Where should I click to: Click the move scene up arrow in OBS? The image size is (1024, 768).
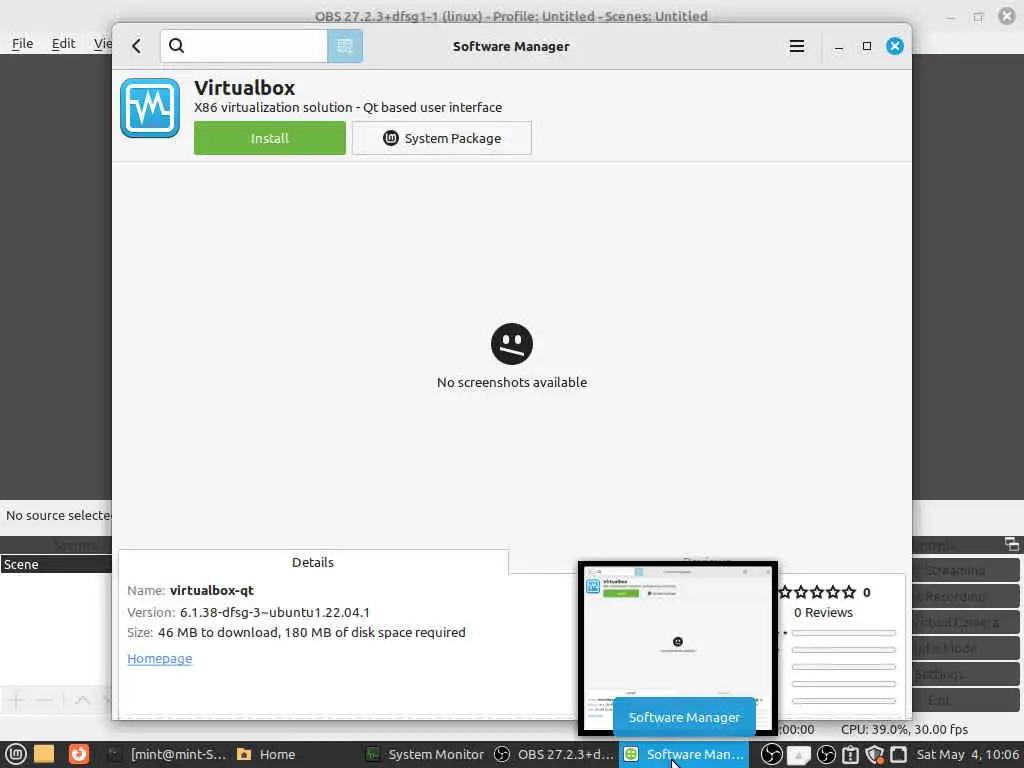82,700
